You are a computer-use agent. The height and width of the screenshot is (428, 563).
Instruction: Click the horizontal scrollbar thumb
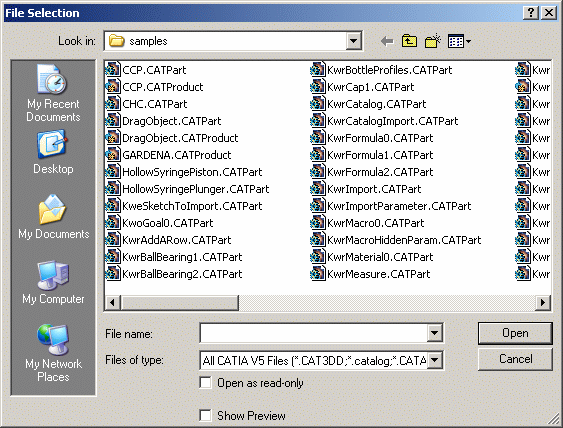pyautogui.click(x=179, y=303)
